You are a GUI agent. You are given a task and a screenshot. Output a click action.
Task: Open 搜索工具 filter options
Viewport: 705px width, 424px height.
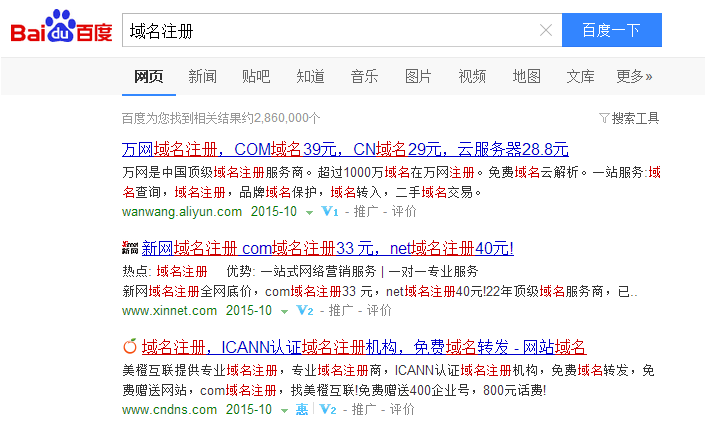[635, 118]
